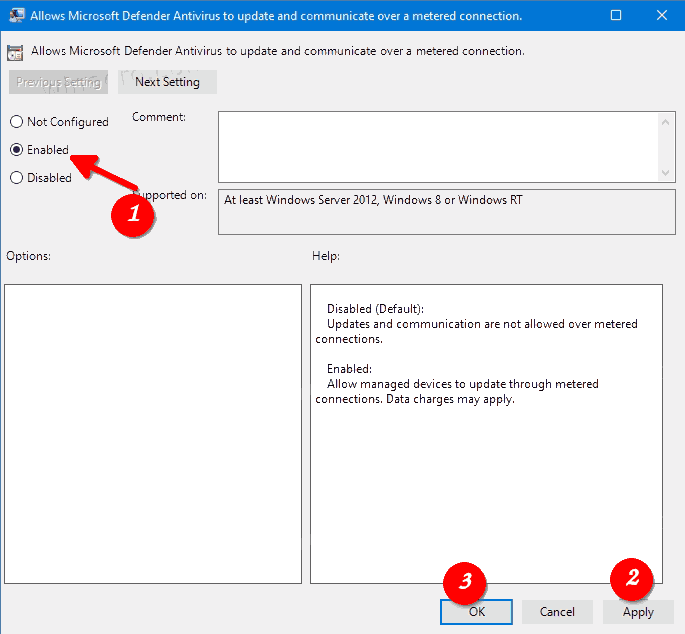Click the Supported on text 'At least Windows Server 2012'
The width and height of the screenshot is (685, 634).
pyautogui.click(x=301, y=200)
